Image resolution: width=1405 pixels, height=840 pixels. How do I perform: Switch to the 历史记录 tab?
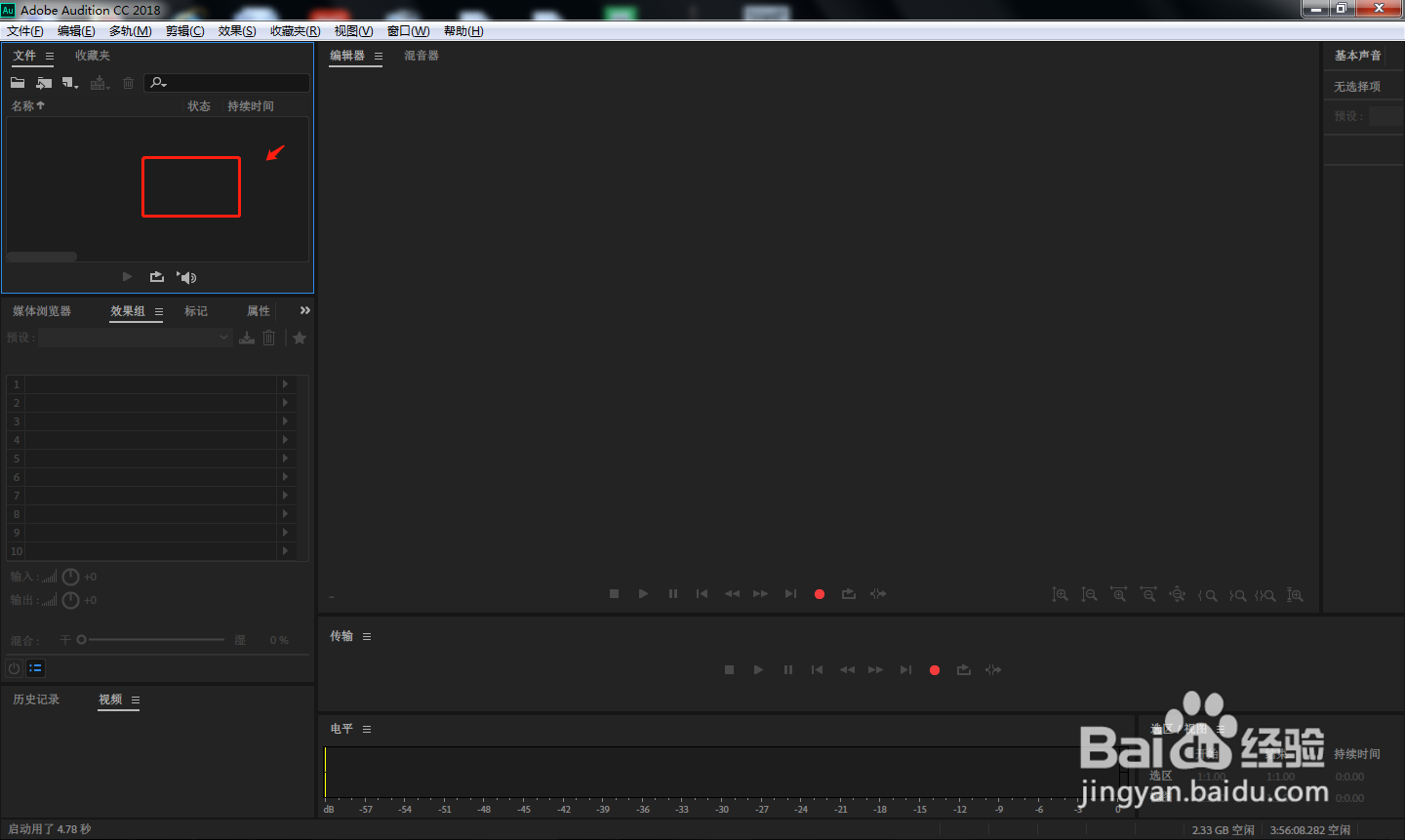point(36,700)
